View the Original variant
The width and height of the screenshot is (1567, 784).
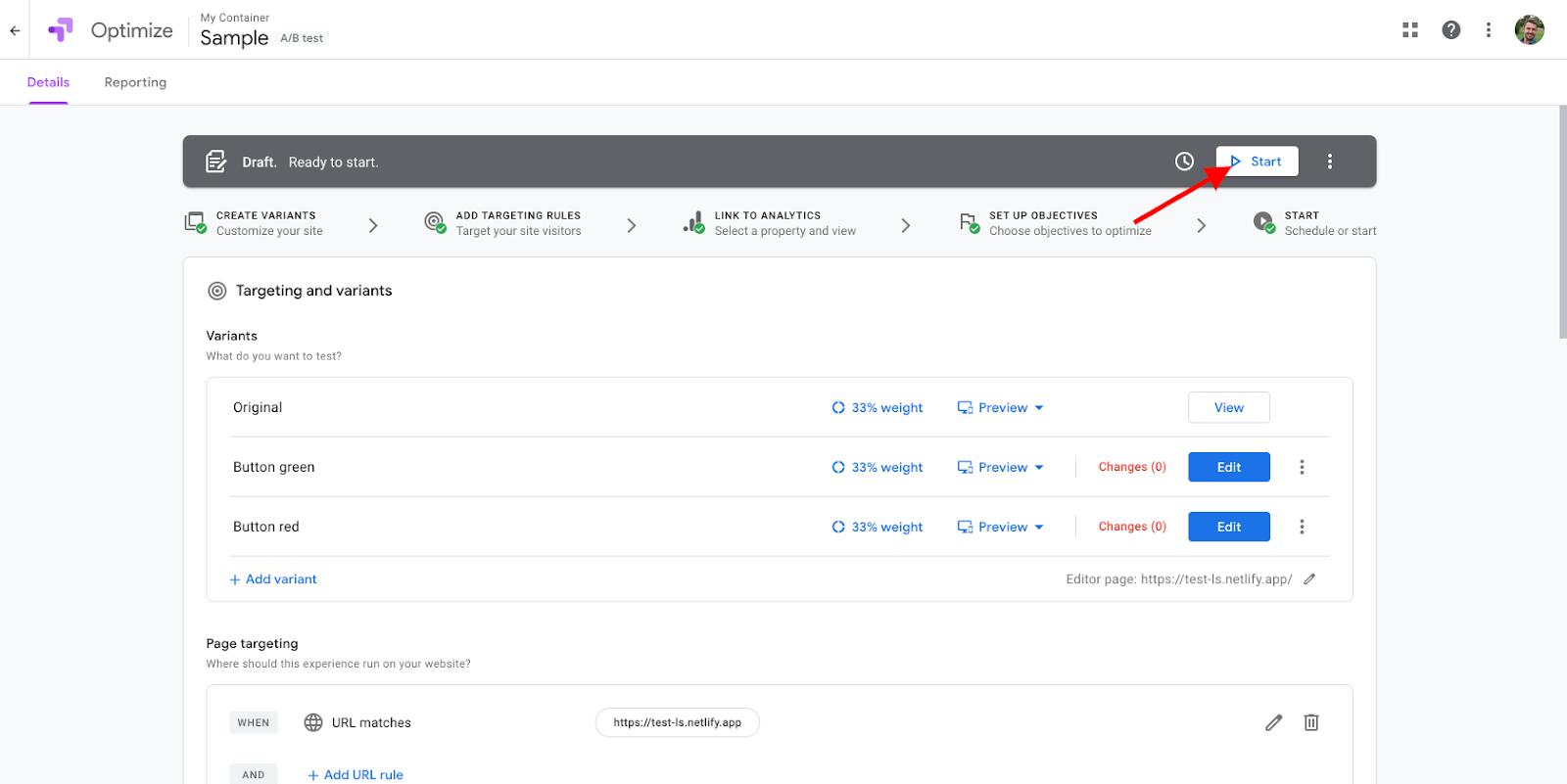pos(1229,408)
